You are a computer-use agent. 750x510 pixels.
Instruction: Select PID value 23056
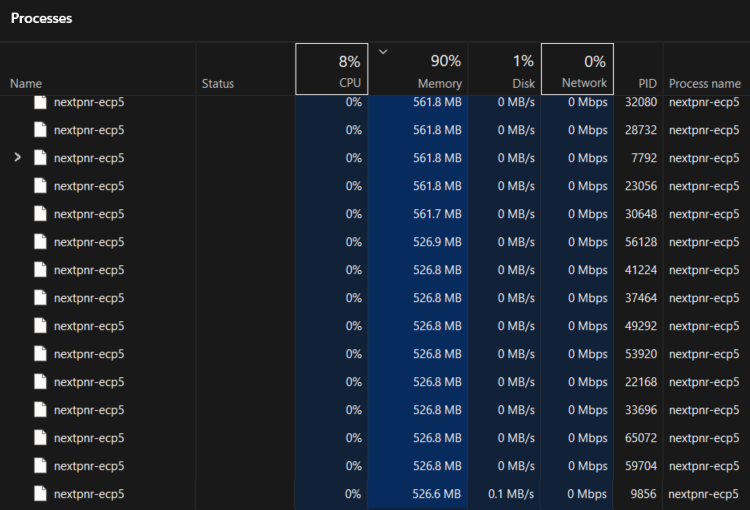click(x=641, y=186)
